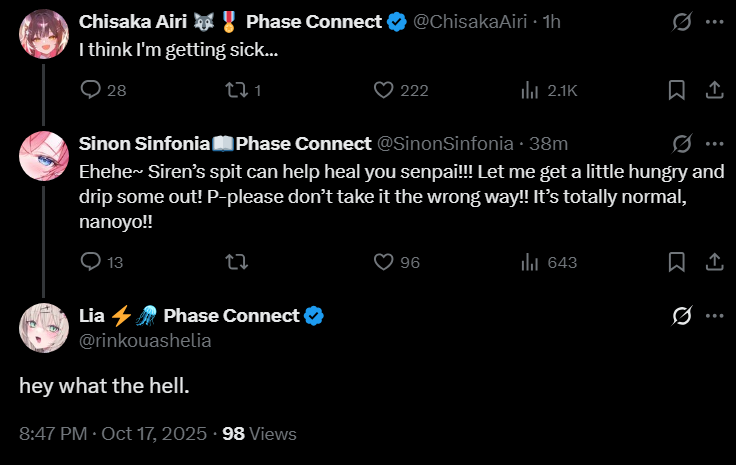Bookmark Sinon Sinfonia's reply
This screenshot has height=465, width=736.
click(677, 262)
